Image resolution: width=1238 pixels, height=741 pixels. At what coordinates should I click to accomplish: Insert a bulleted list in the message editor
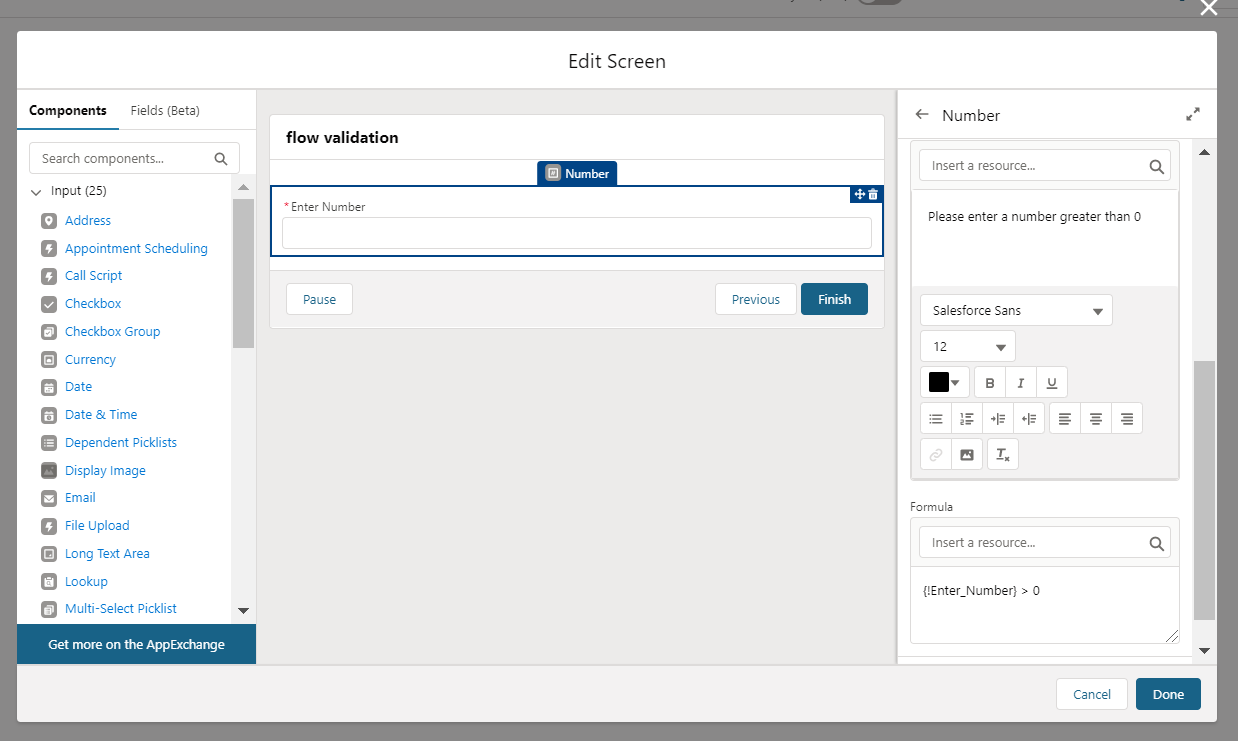click(935, 418)
